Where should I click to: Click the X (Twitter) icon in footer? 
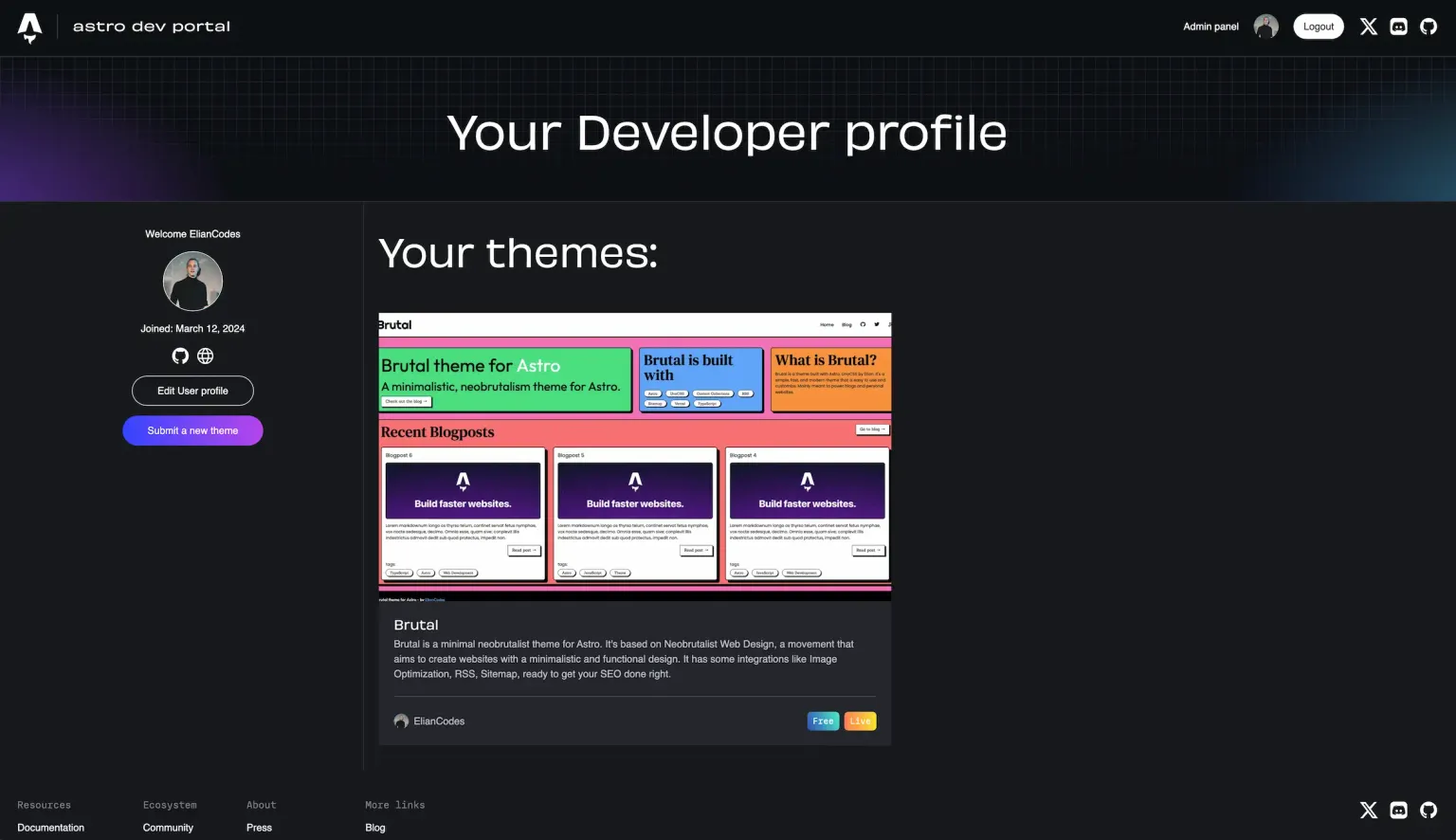pos(1368,810)
